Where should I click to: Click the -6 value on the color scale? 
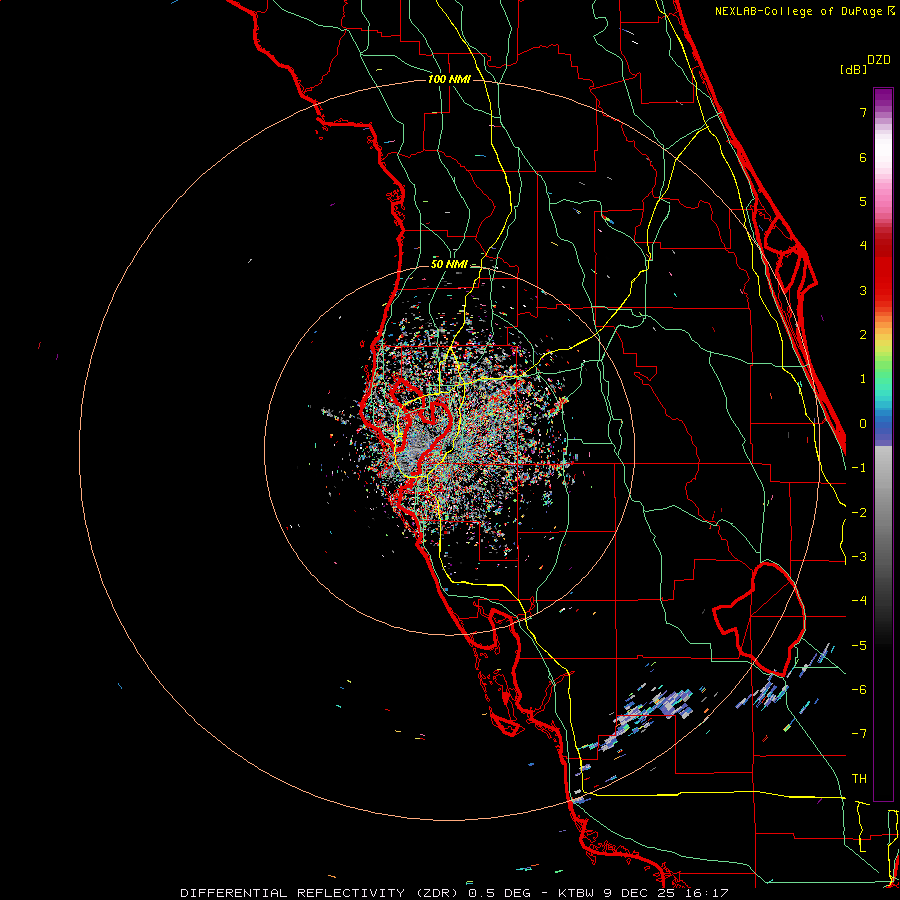tap(859, 690)
